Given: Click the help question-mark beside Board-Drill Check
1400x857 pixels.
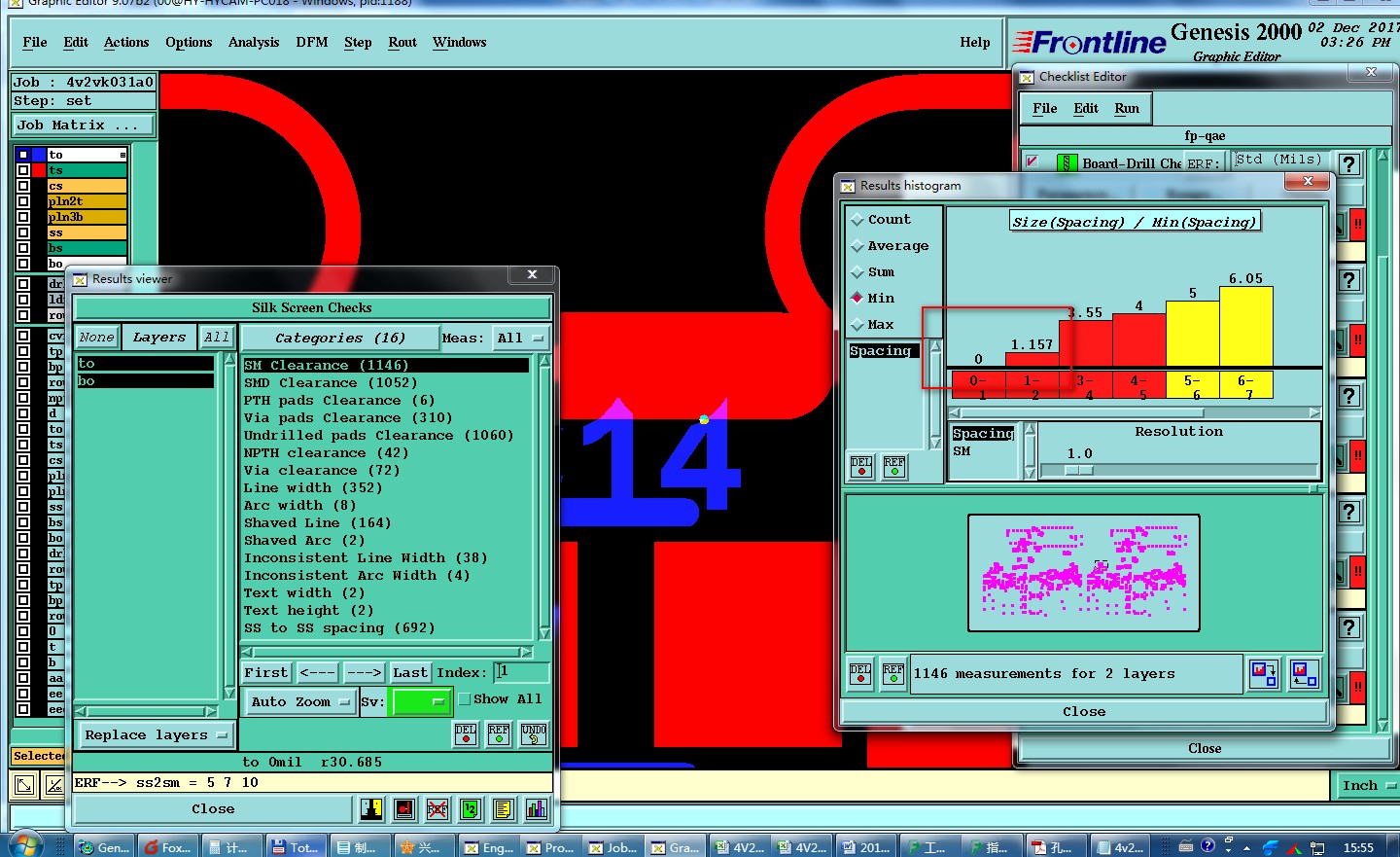Looking at the screenshot, I should [x=1348, y=164].
